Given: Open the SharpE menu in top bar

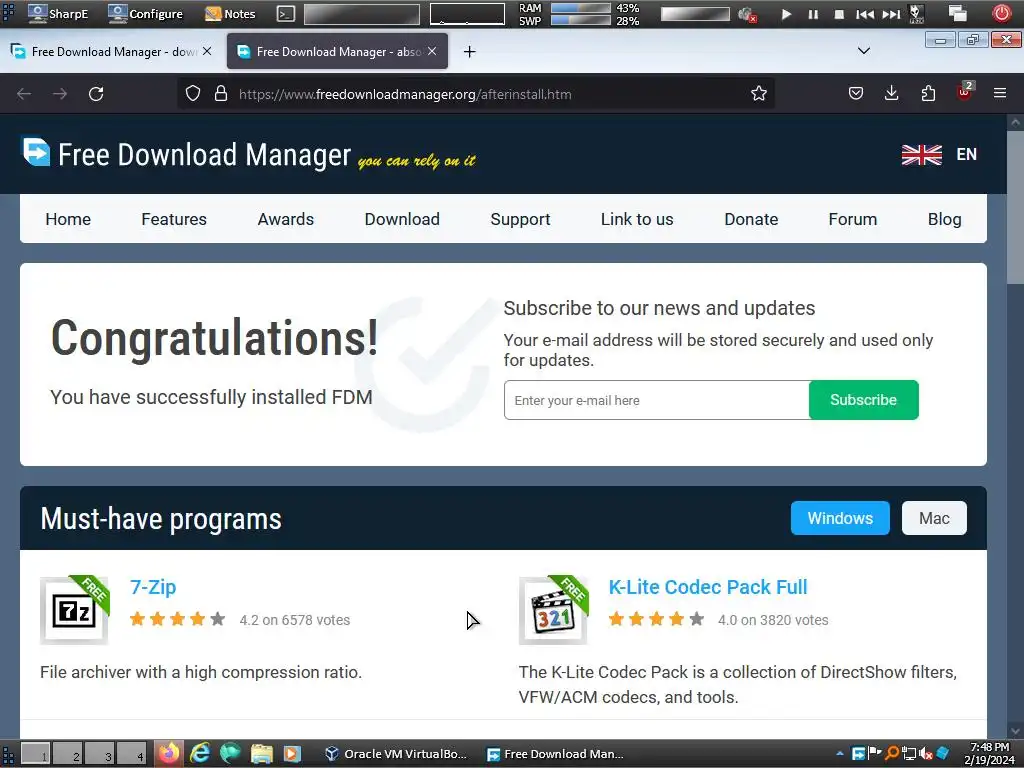Looking at the screenshot, I should (57, 14).
